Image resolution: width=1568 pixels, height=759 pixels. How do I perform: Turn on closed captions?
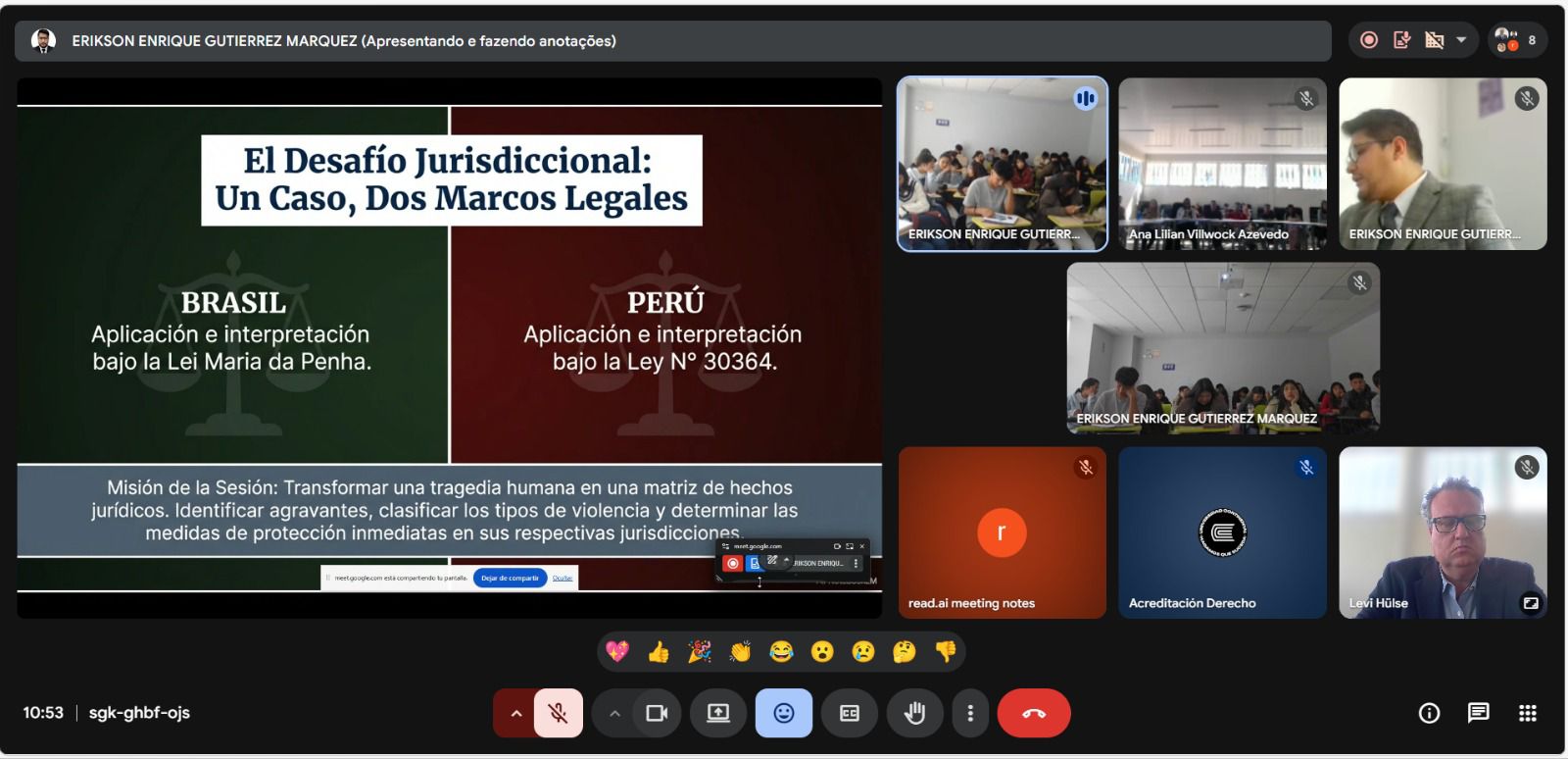850,713
